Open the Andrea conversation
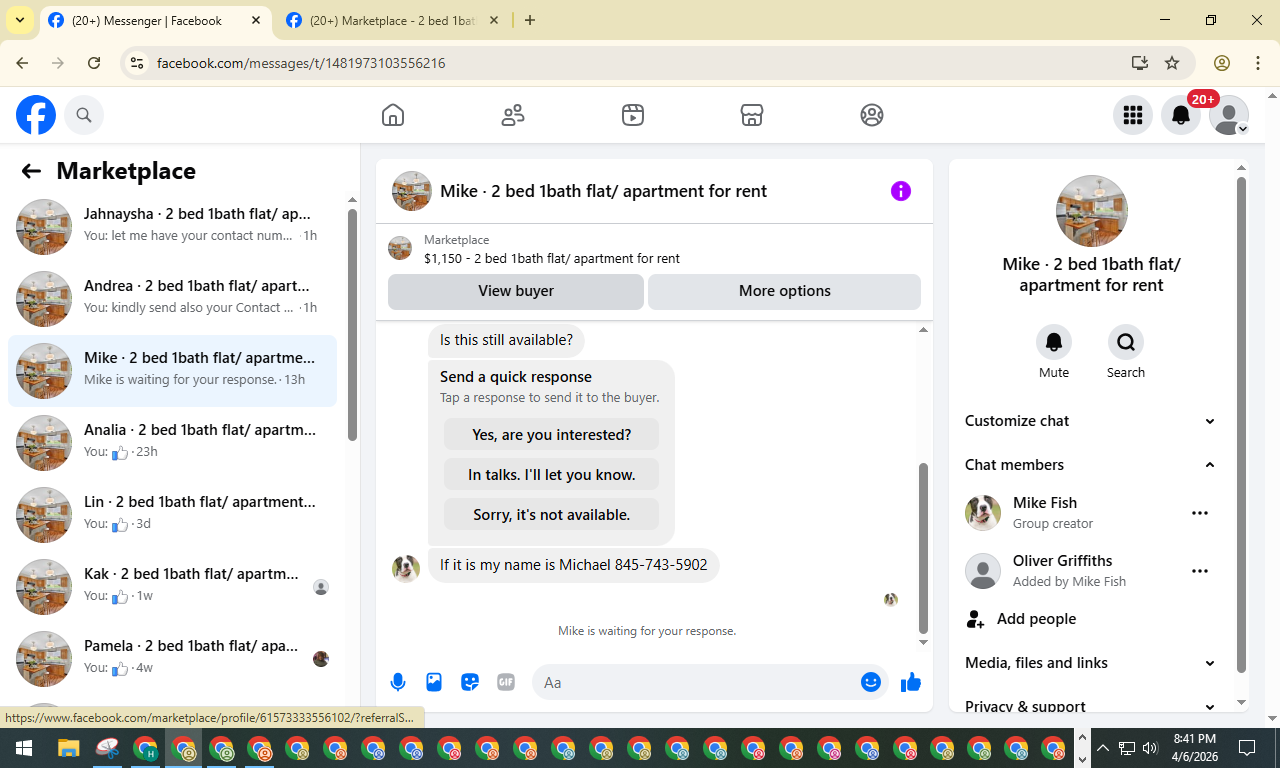1280x768 pixels. 172,299
